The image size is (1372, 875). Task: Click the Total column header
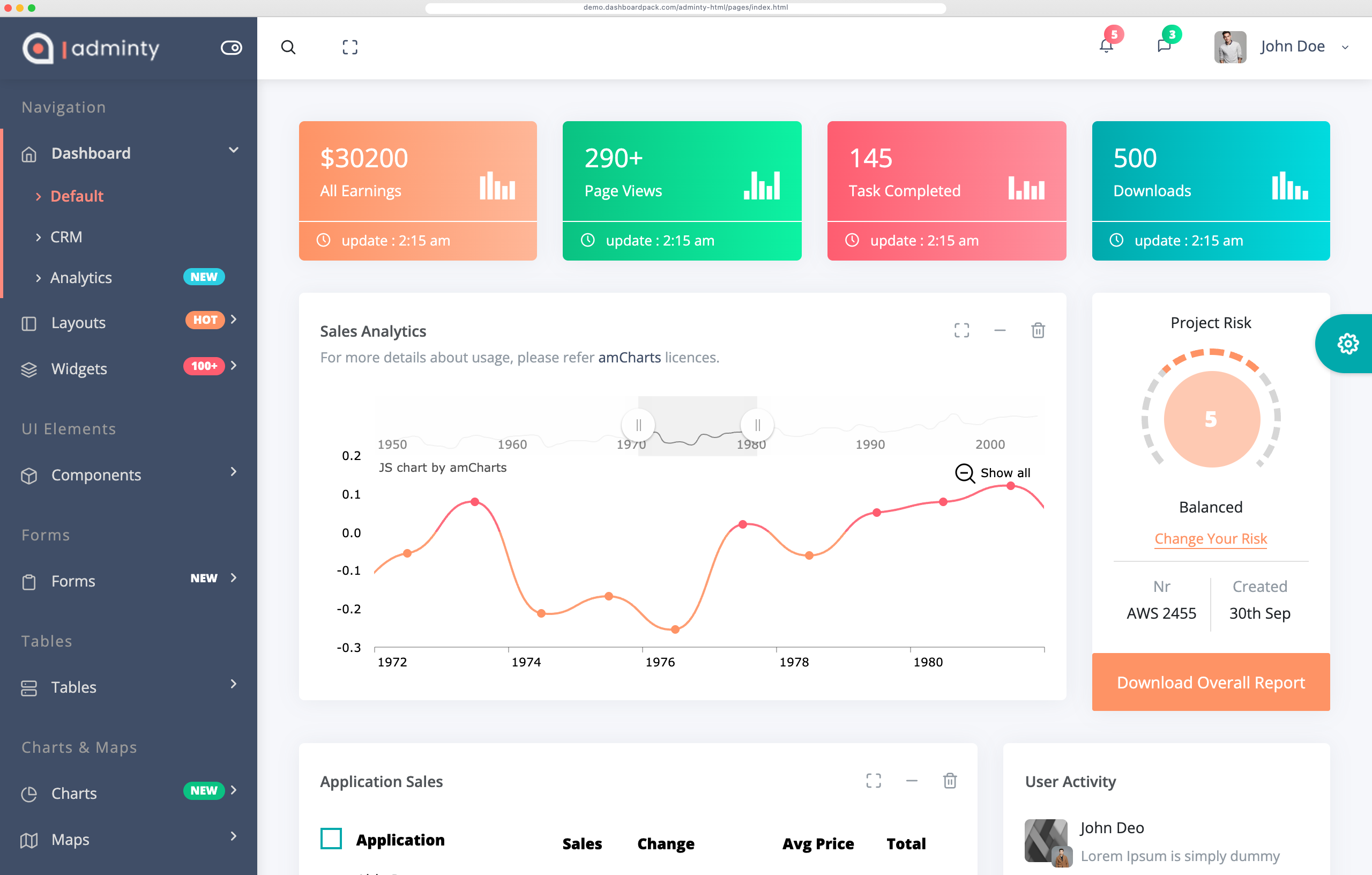906,844
